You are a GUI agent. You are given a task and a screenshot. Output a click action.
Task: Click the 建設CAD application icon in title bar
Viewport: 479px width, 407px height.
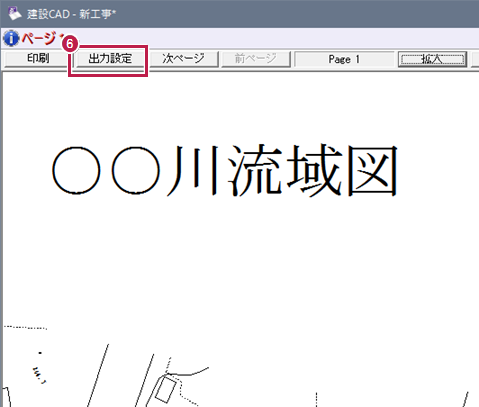(14, 13)
